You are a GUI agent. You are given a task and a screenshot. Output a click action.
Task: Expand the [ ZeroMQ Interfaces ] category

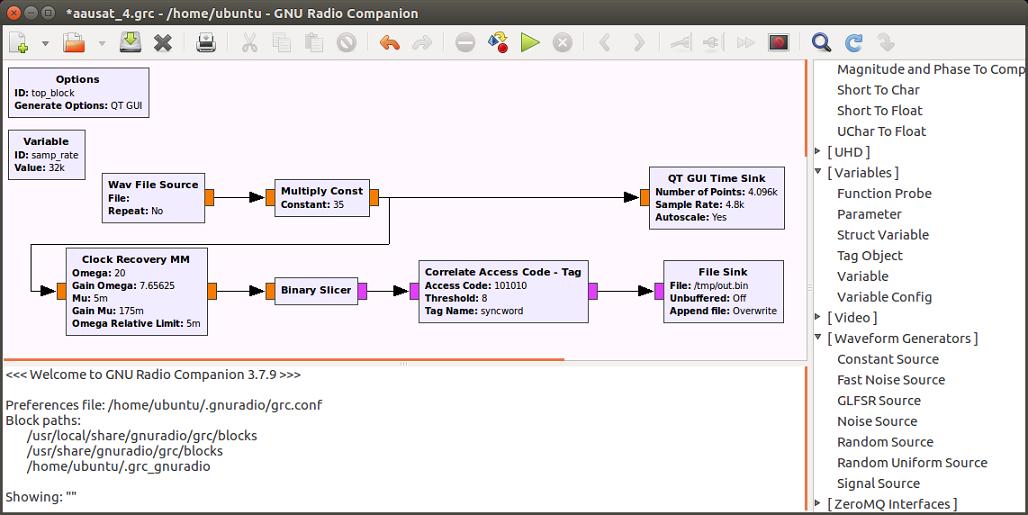tap(818, 503)
